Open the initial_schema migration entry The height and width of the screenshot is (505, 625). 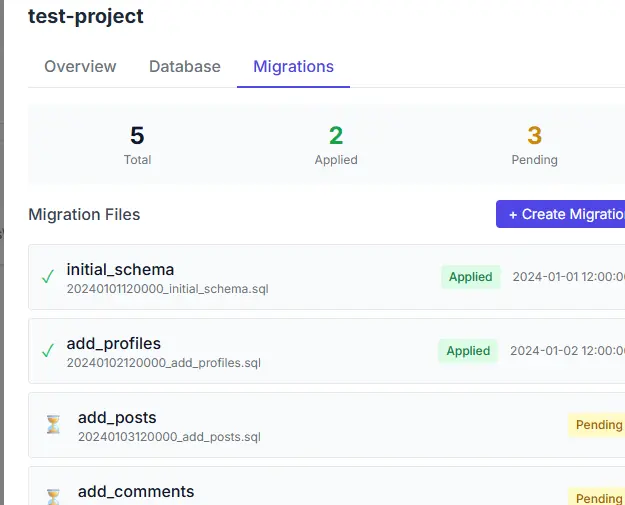326,277
